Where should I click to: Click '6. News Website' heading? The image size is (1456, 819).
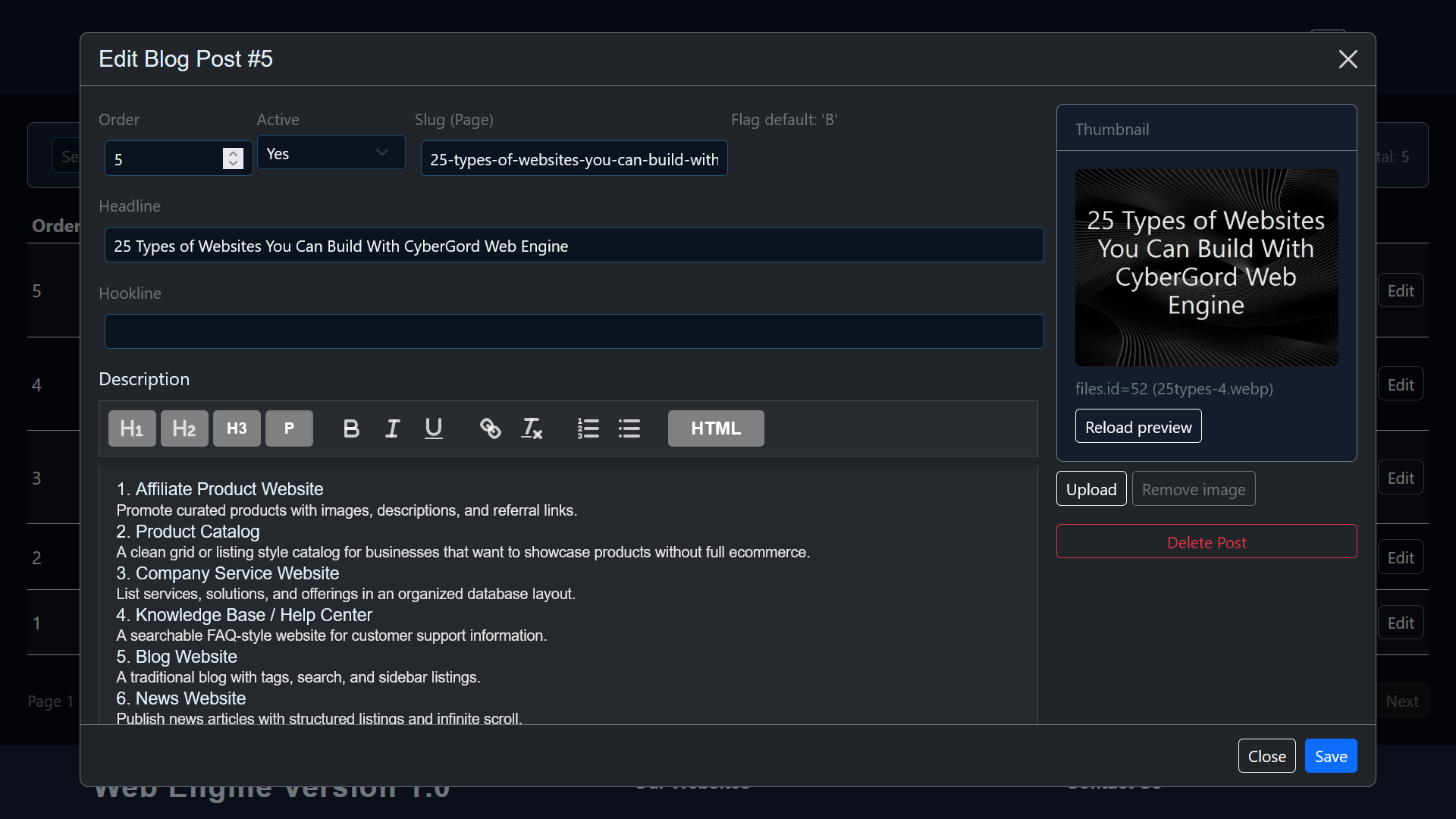[x=181, y=698]
